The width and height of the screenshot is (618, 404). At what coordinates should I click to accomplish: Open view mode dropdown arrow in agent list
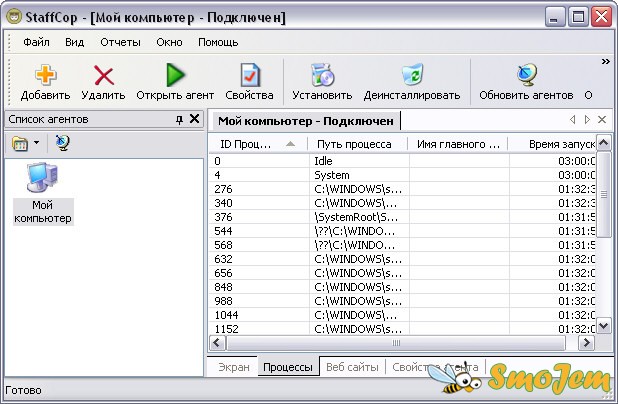click(x=37, y=142)
